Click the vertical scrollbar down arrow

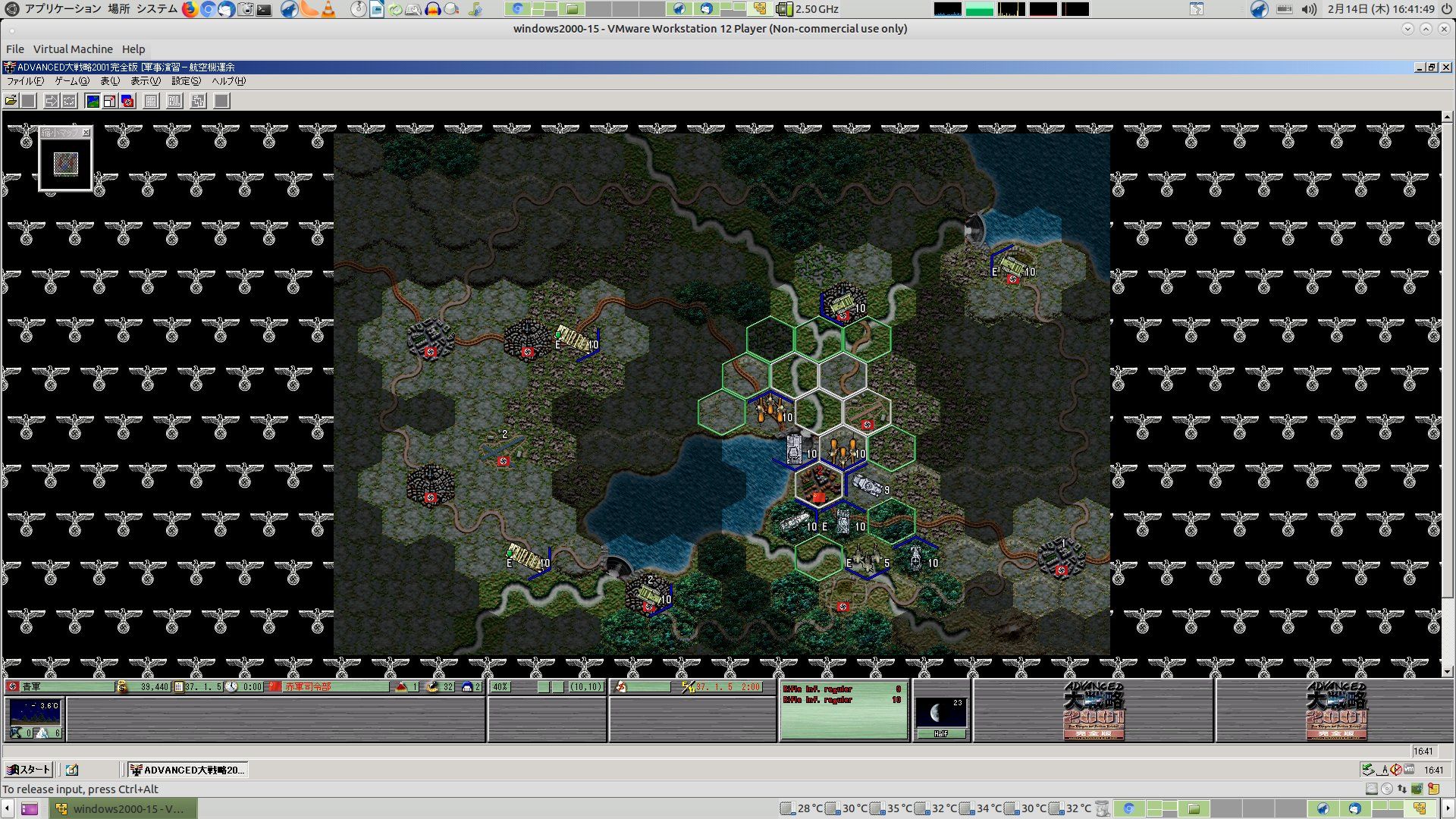[1447, 671]
